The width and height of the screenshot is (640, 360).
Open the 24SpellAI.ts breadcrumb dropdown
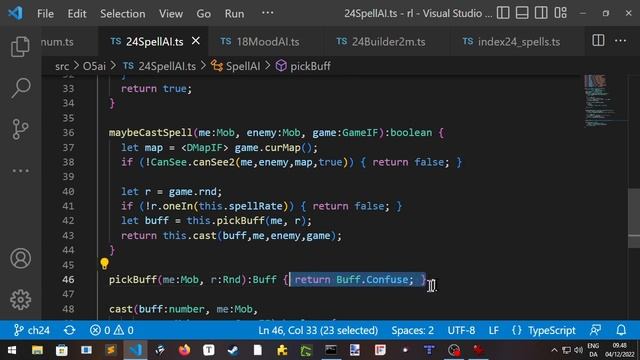159,66
